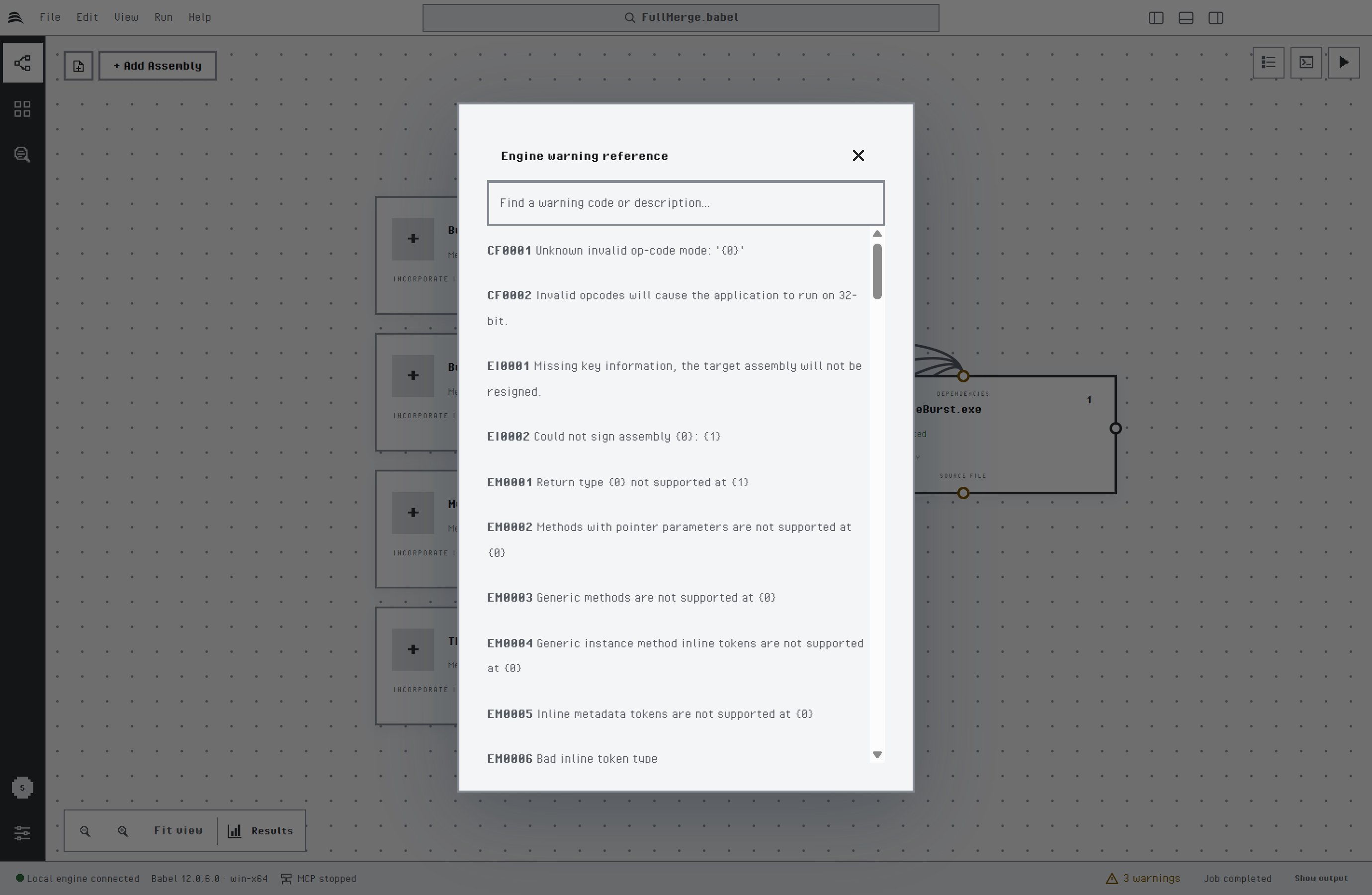This screenshot has height=895, width=1372.
Task: Open the View menu
Action: coord(126,17)
